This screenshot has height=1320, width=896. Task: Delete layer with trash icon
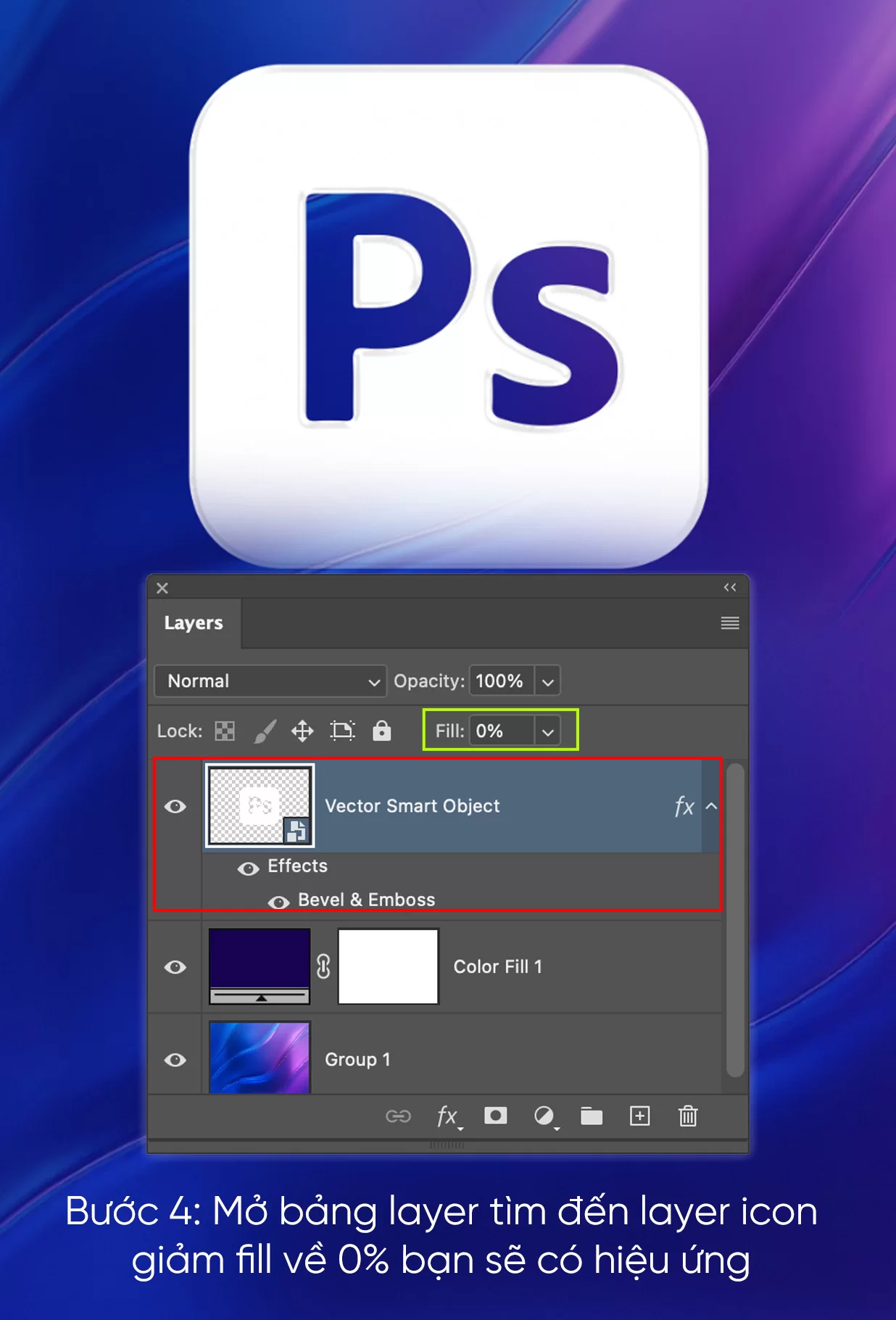click(x=688, y=1116)
